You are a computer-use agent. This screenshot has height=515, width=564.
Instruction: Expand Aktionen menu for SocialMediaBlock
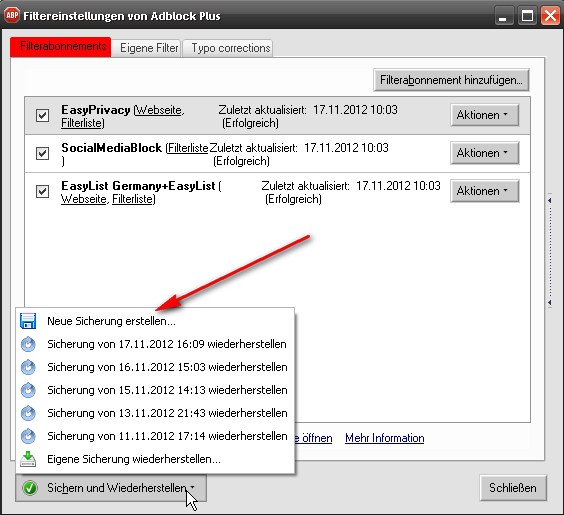tap(485, 153)
